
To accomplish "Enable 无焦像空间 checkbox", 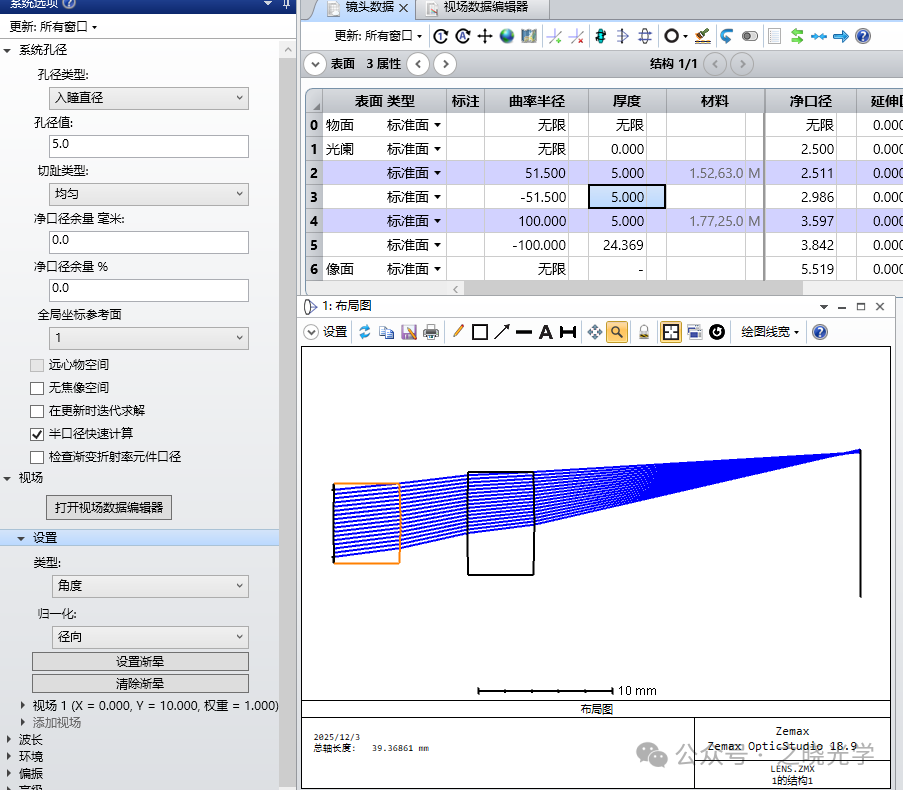I will point(37,388).
